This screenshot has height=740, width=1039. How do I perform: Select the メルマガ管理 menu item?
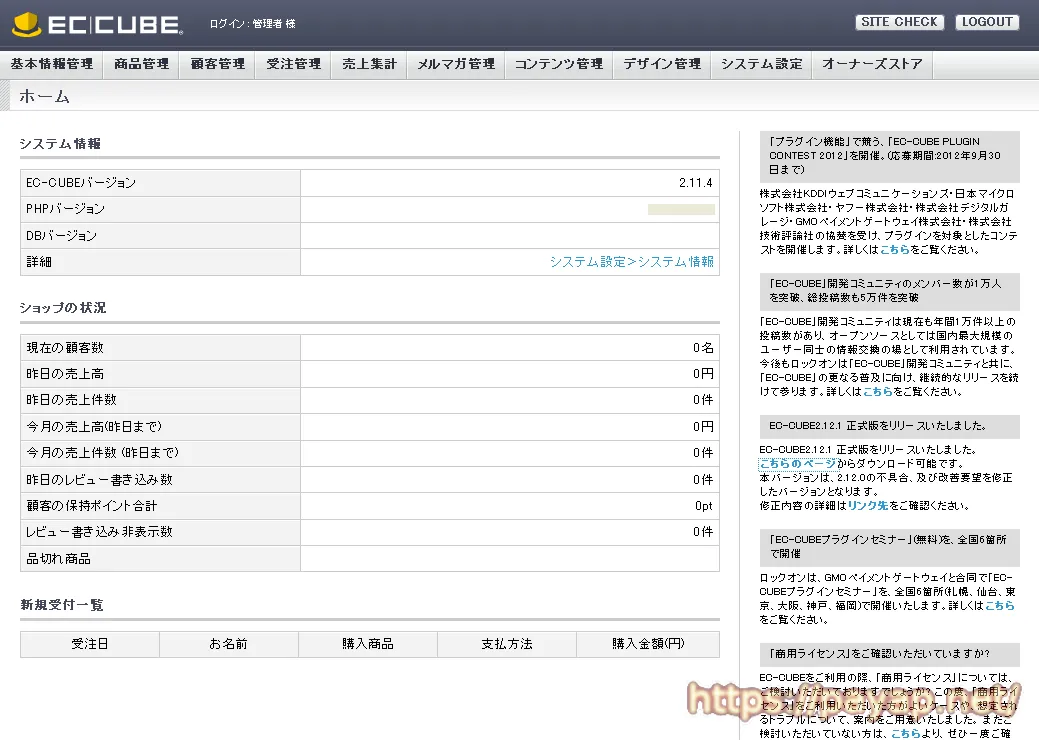click(x=455, y=64)
